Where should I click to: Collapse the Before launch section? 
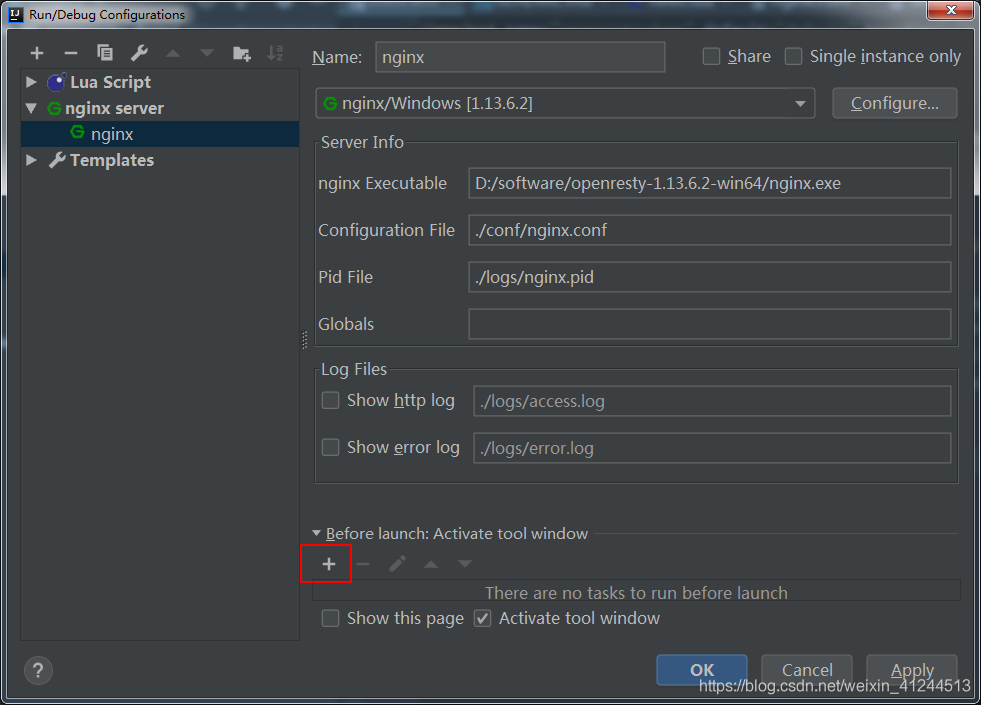317,534
